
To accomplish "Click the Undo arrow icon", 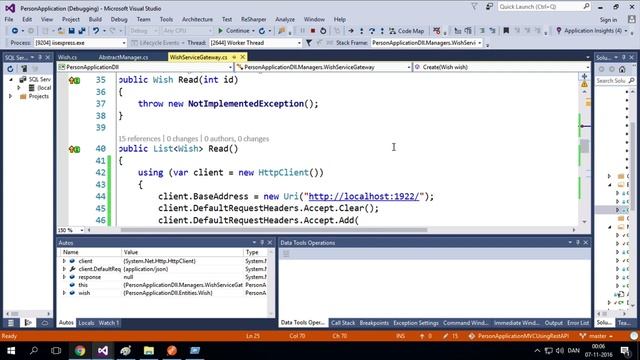I will pyautogui.click(x=96, y=31).
